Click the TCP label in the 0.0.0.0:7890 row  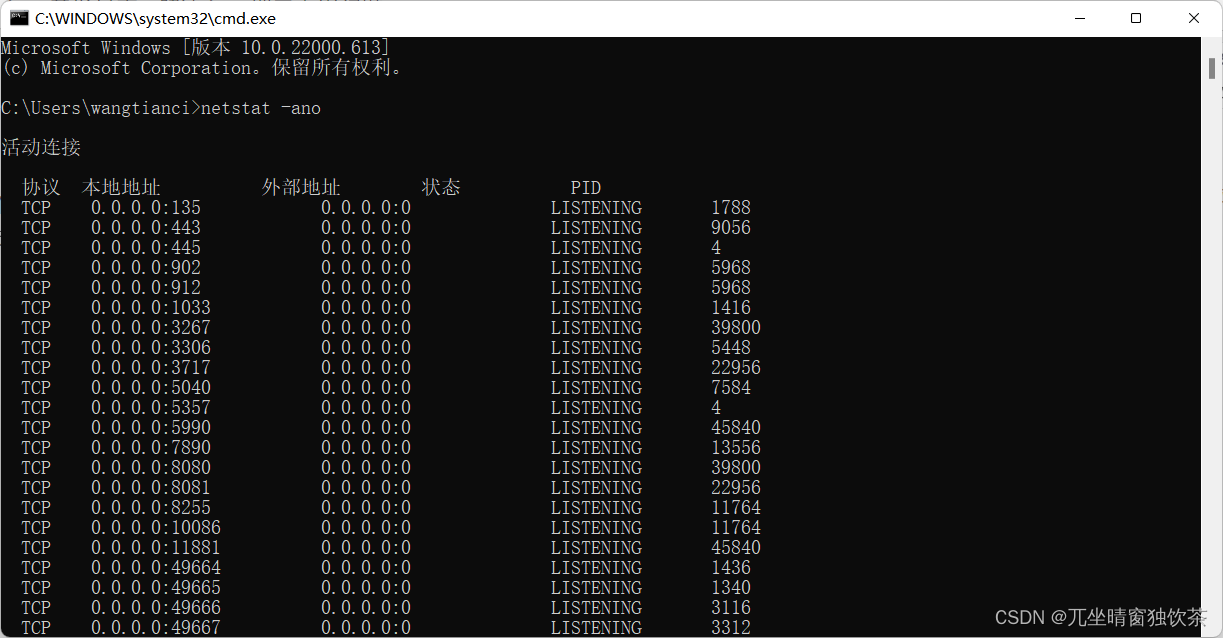coord(36,448)
